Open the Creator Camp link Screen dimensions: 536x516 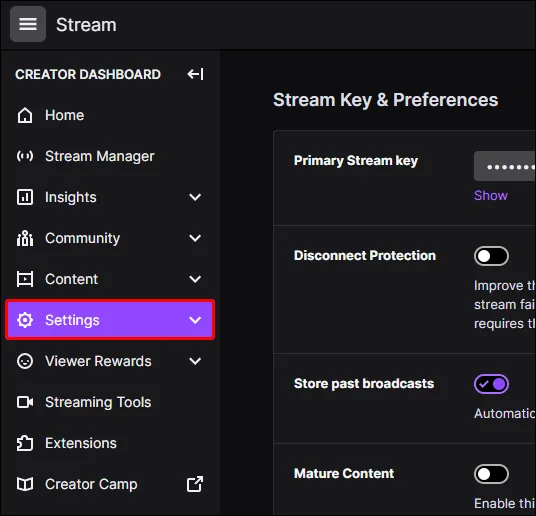(x=110, y=484)
